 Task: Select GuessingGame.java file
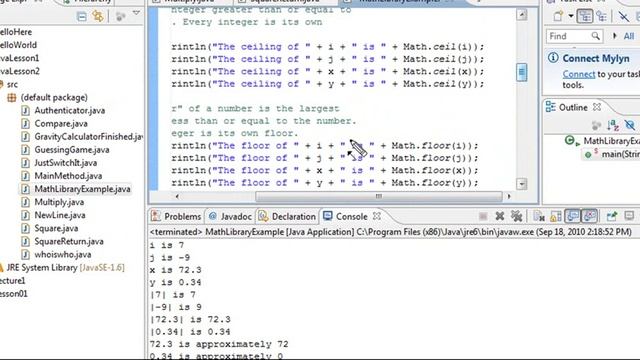72,149
